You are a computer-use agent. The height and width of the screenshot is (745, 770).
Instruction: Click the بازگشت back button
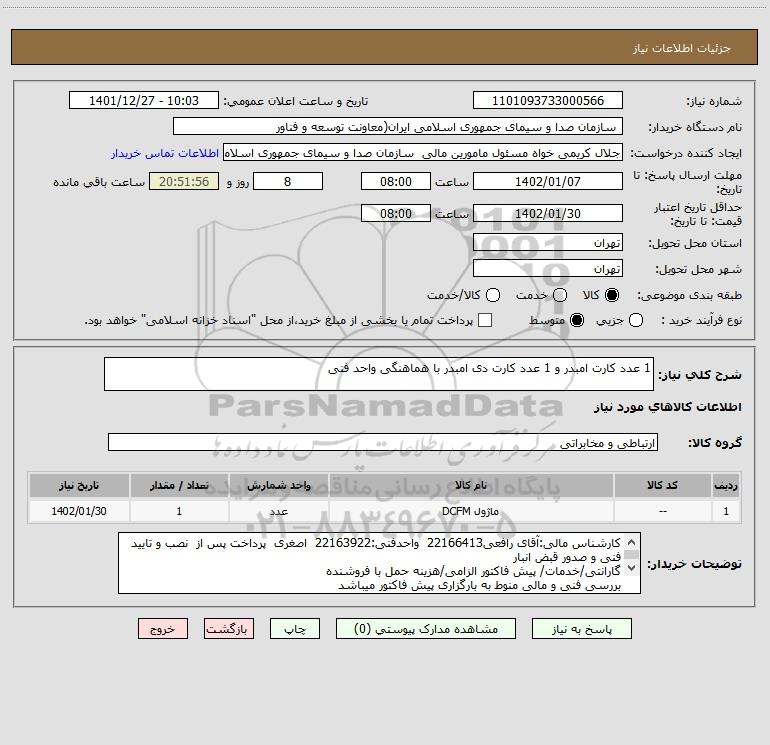(229, 629)
